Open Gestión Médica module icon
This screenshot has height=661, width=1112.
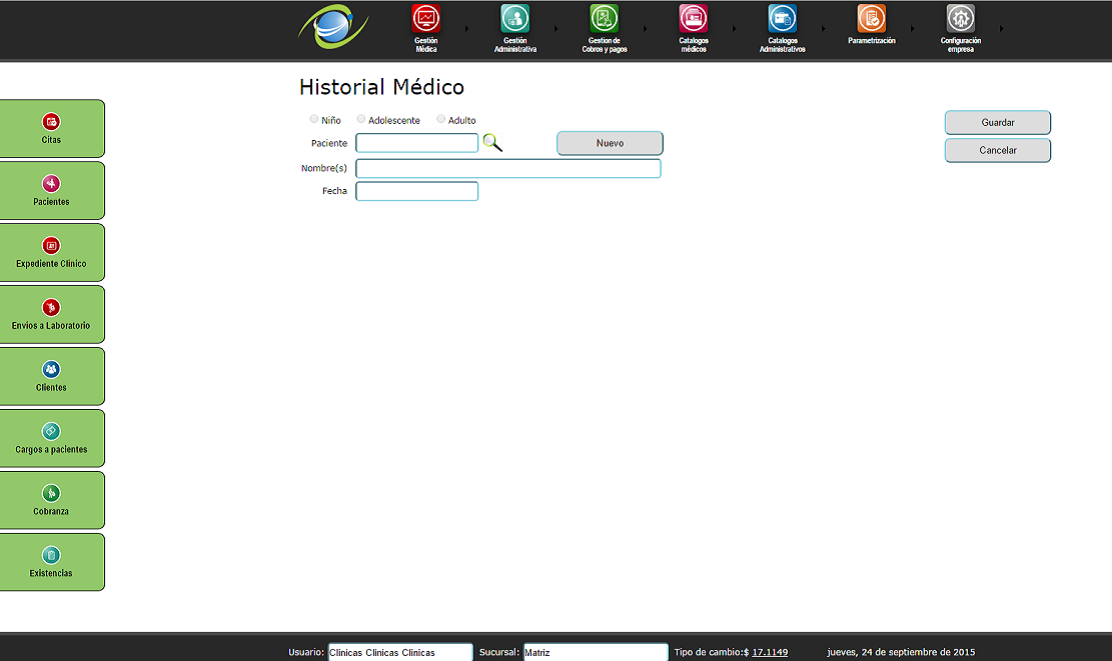pos(426,19)
